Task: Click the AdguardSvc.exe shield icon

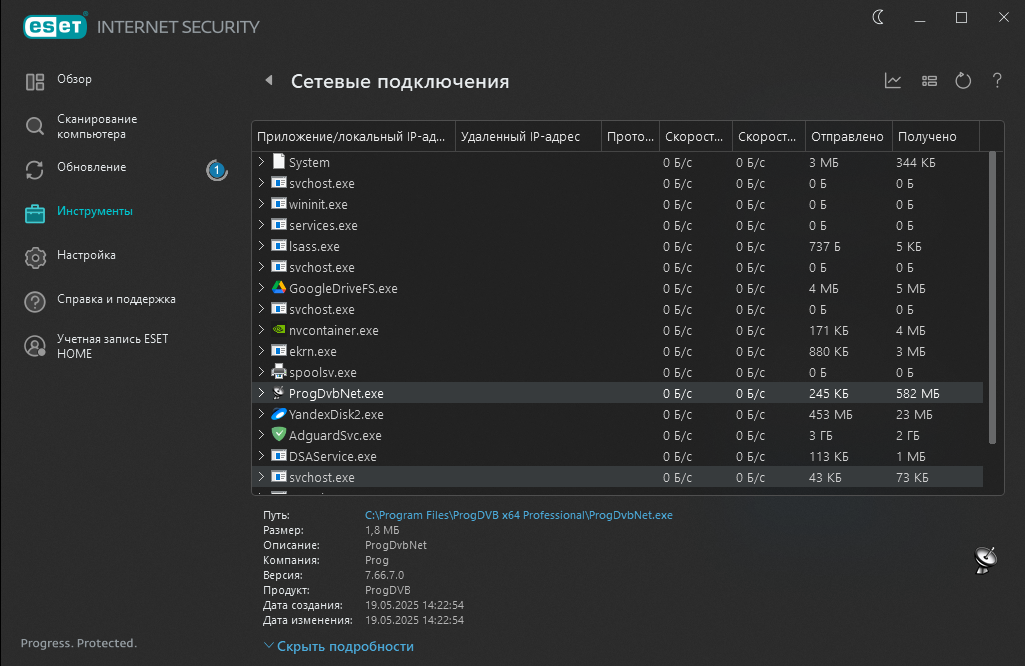Action: (x=279, y=434)
